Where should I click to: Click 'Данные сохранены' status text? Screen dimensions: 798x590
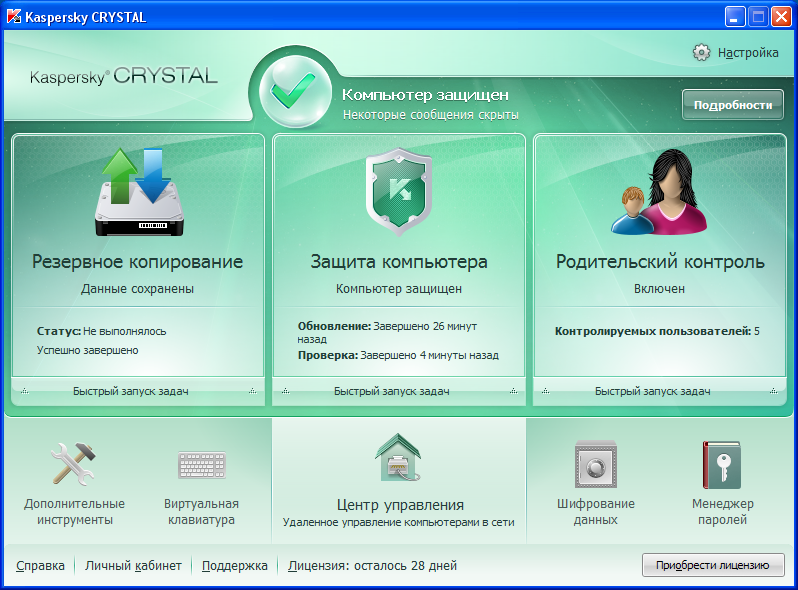(137, 289)
